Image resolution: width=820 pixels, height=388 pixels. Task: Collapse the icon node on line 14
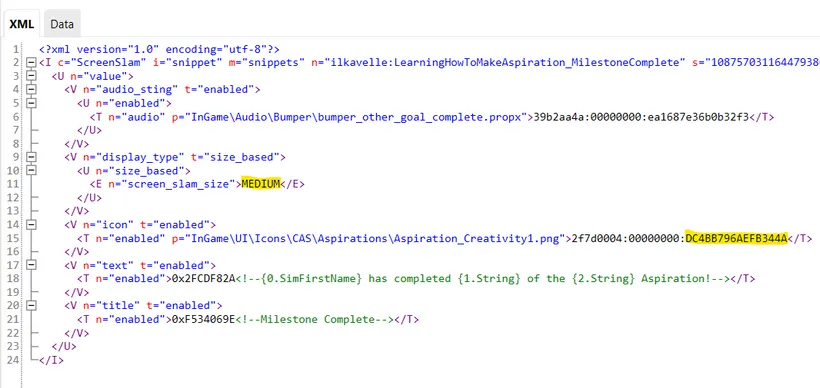[x=31, y=225]
